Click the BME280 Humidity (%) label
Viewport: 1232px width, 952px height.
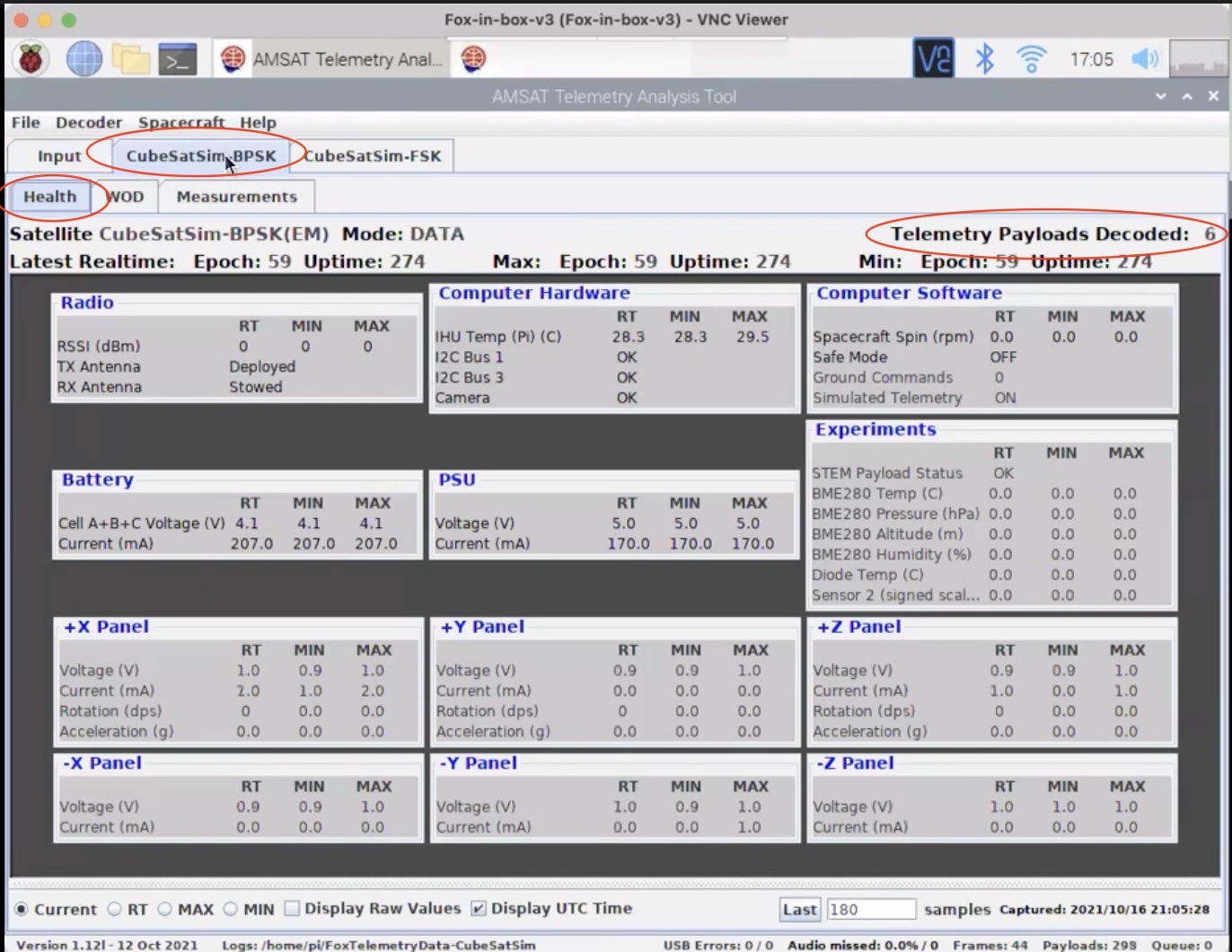pos(892,555)
